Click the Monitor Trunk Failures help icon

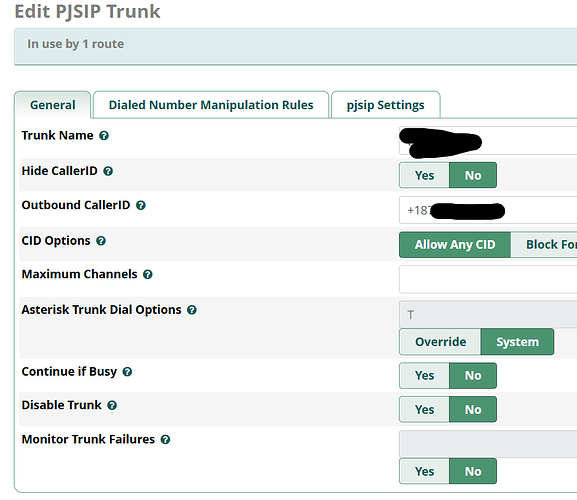point(165,440)
